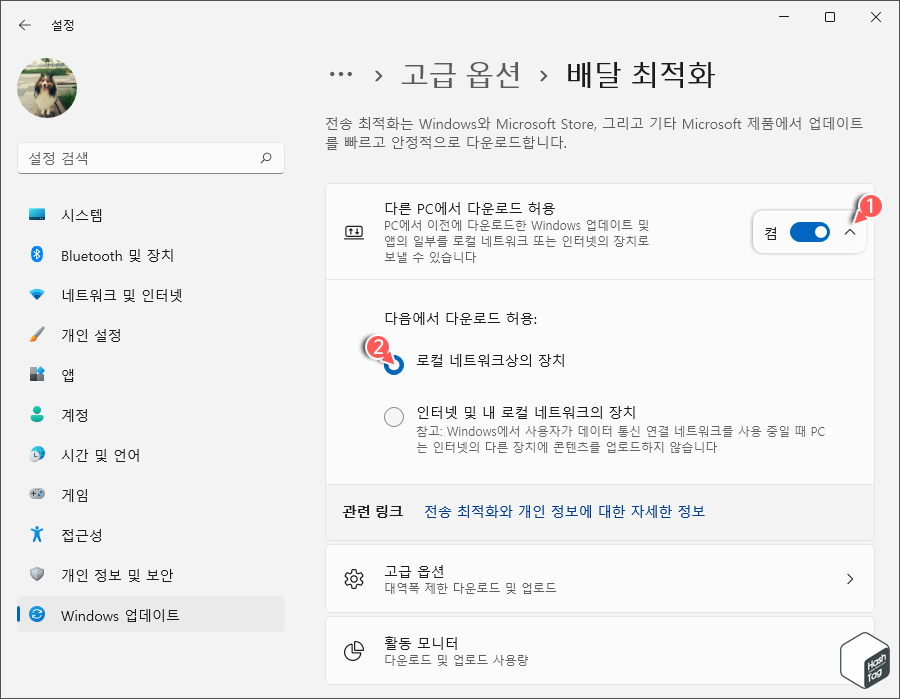
Task: Go back with the arrow icon
Action: tap(25, 25)
